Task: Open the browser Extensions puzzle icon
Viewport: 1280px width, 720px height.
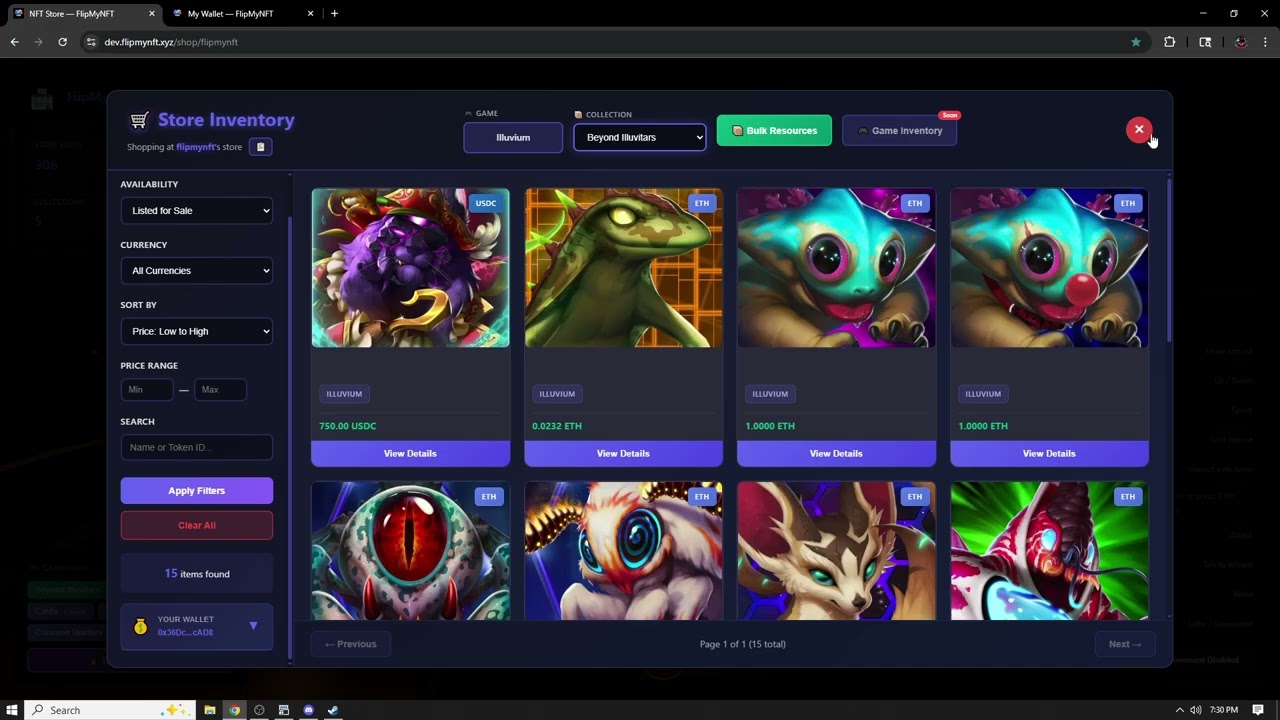Action: pos(1169,42)
